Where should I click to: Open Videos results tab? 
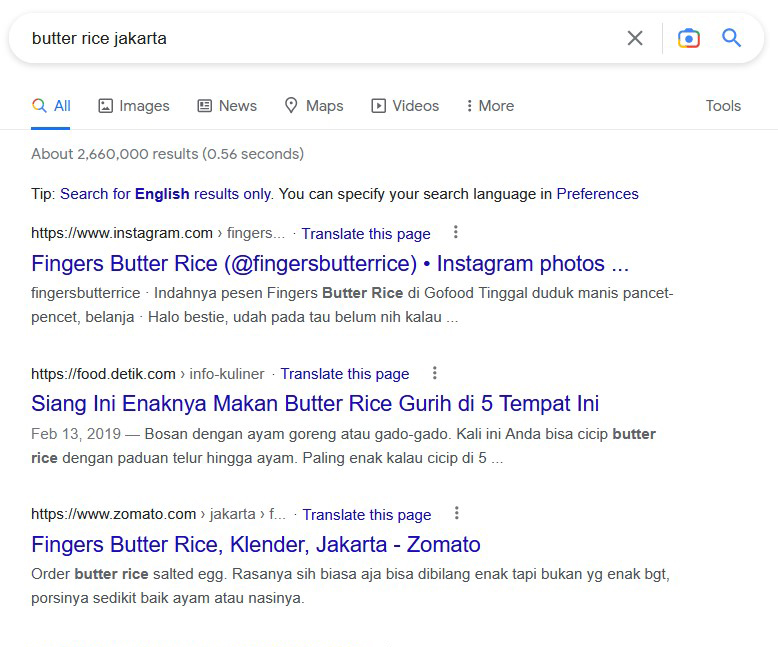click(x=405, y=106)
